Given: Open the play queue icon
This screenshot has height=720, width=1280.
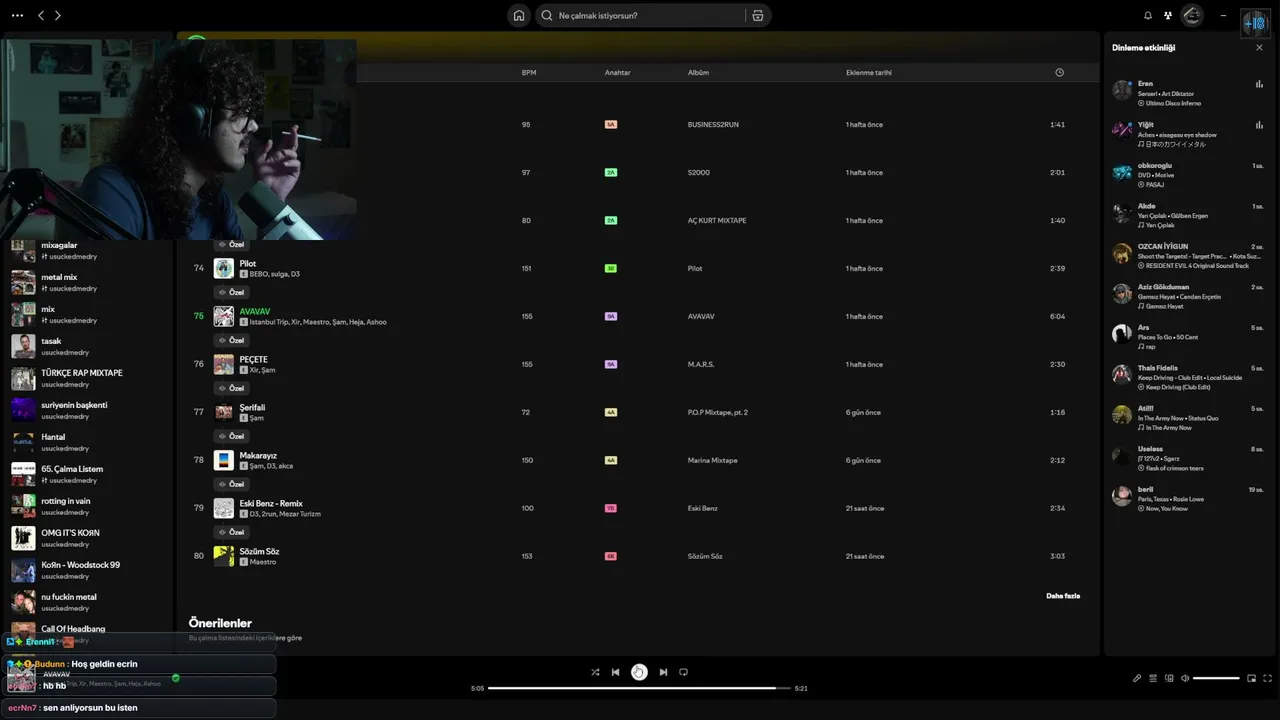Looking at the screenshot, I should point(1153,678).
